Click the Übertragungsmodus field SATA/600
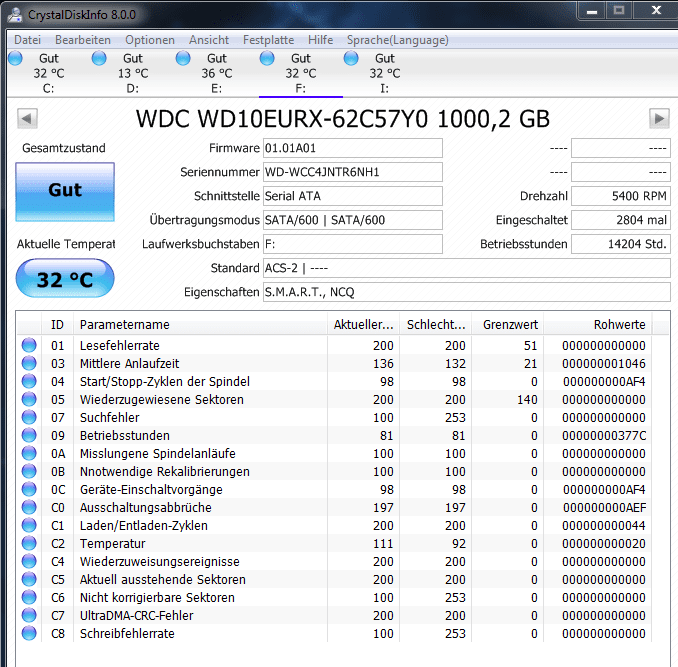678x667 pixels. [x=353, y=220]
